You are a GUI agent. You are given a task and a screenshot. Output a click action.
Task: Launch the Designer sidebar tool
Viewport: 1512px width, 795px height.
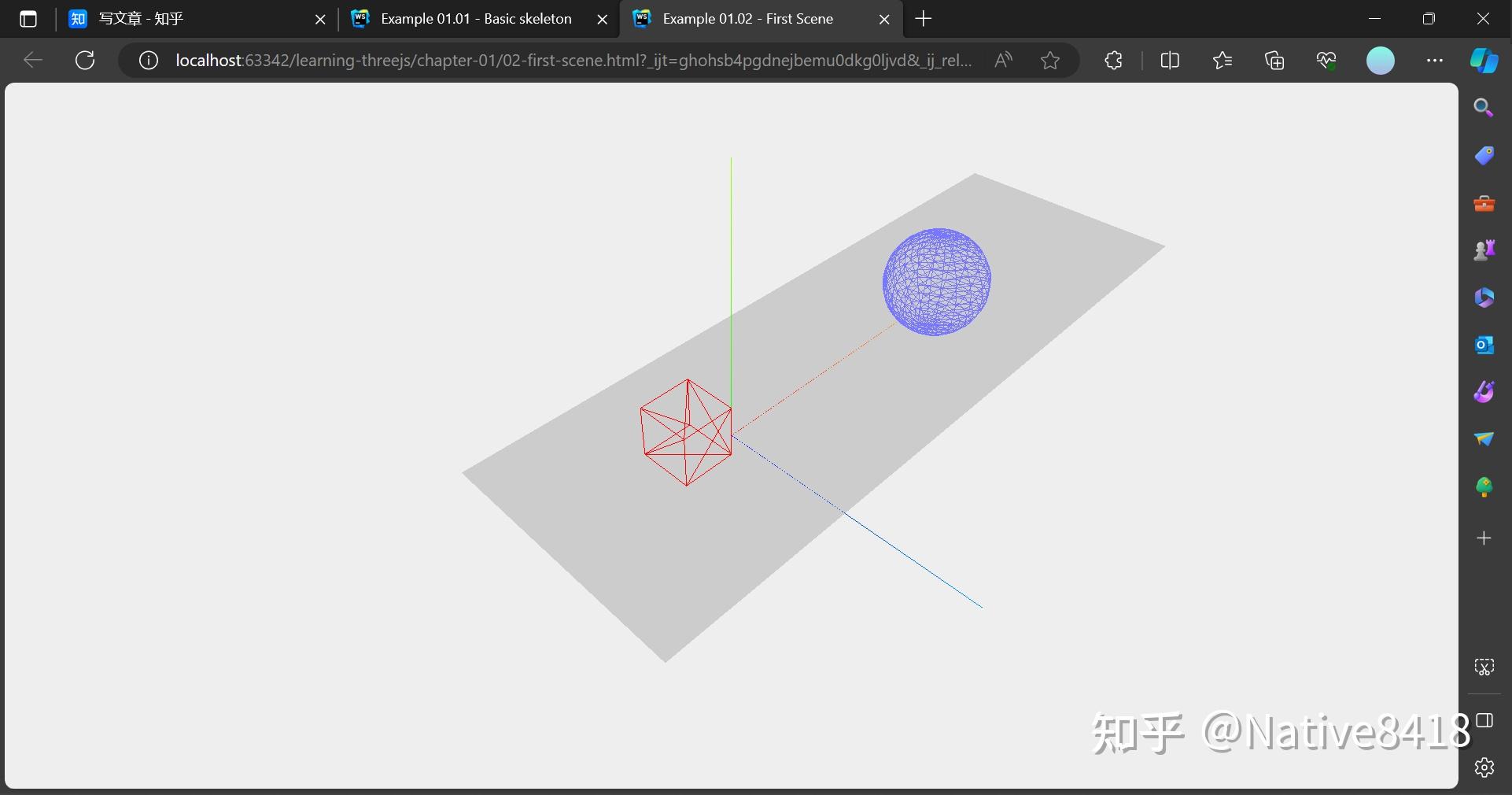point(1484,391)
